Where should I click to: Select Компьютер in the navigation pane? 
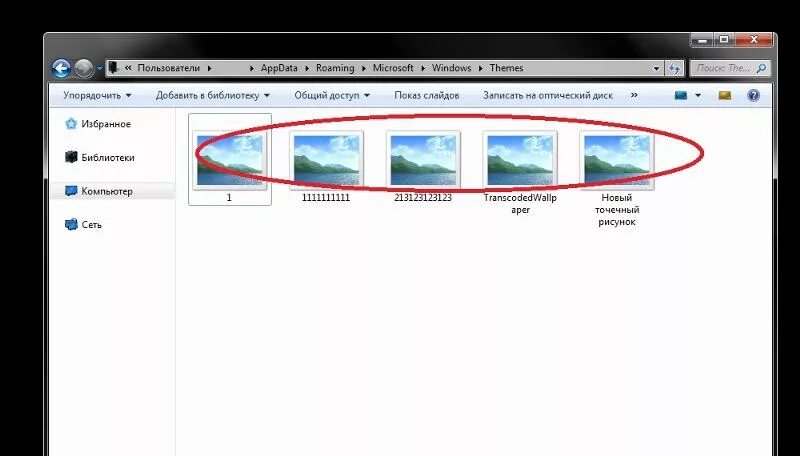[x=107, y=191]
